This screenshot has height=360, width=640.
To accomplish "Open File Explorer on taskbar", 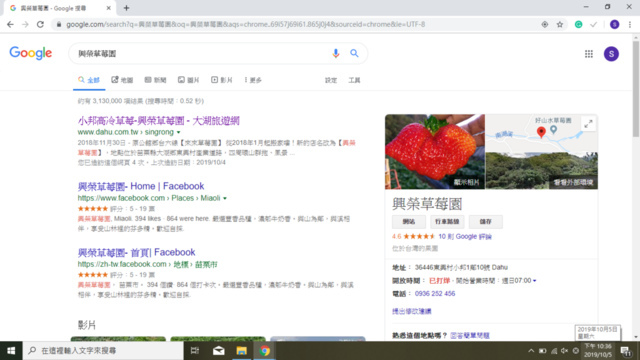I will coord(241,351).
